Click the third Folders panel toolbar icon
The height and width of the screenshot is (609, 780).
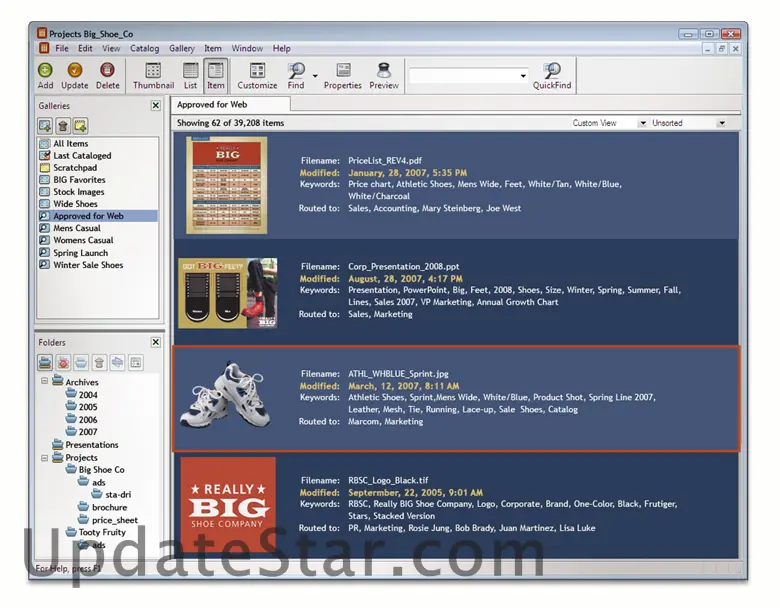pyautogui.click(x=81, y=362)
